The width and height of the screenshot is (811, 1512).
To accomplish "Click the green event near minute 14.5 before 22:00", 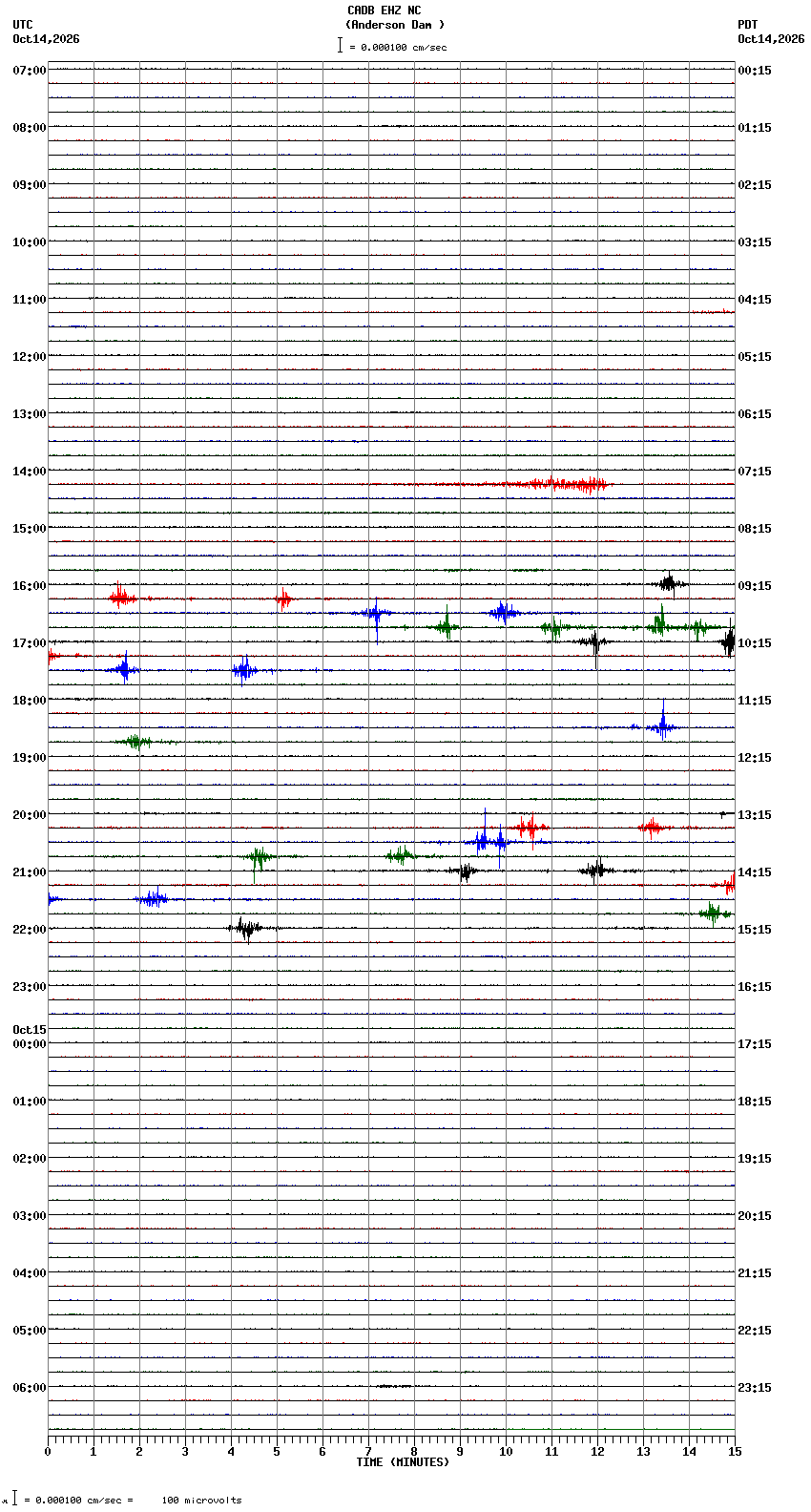I will click(713, 913).
